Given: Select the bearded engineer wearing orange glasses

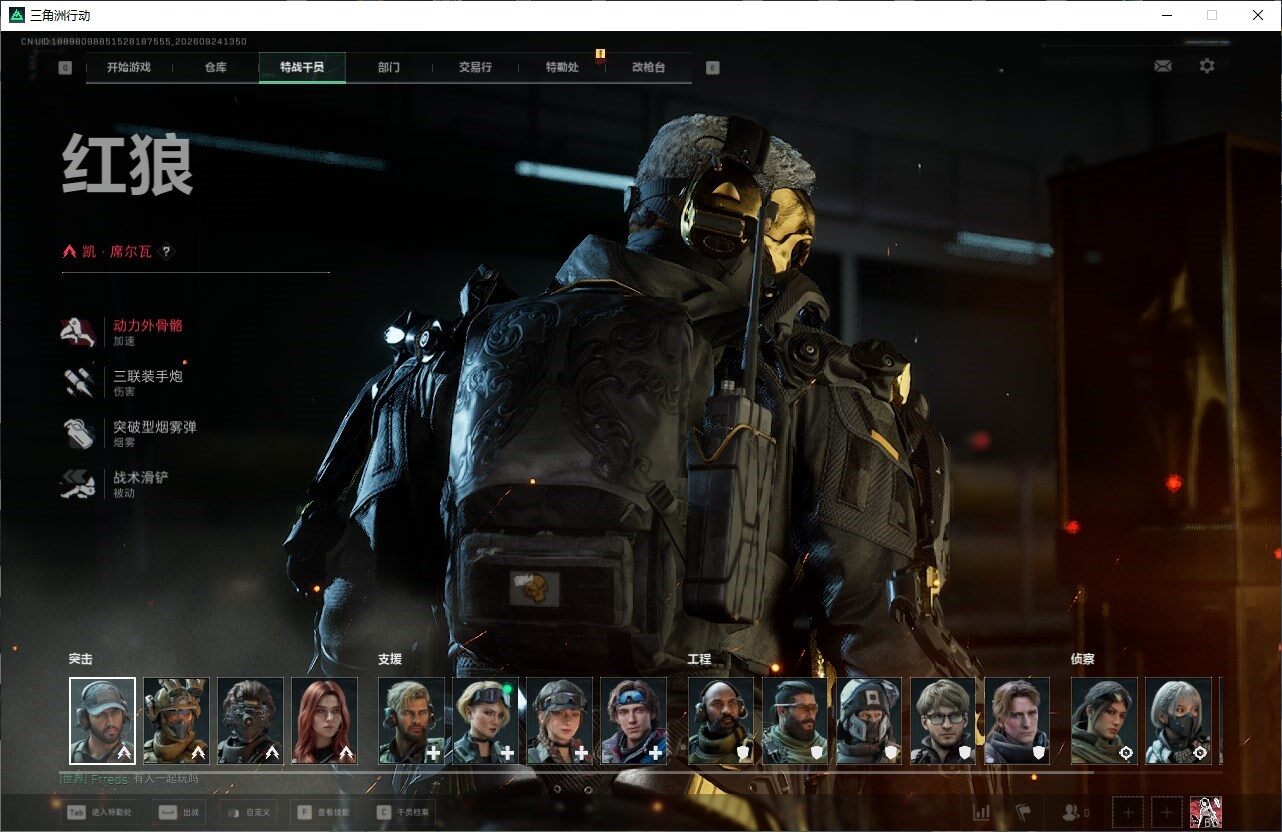Looking at the screenshot, I should [795, 721].
